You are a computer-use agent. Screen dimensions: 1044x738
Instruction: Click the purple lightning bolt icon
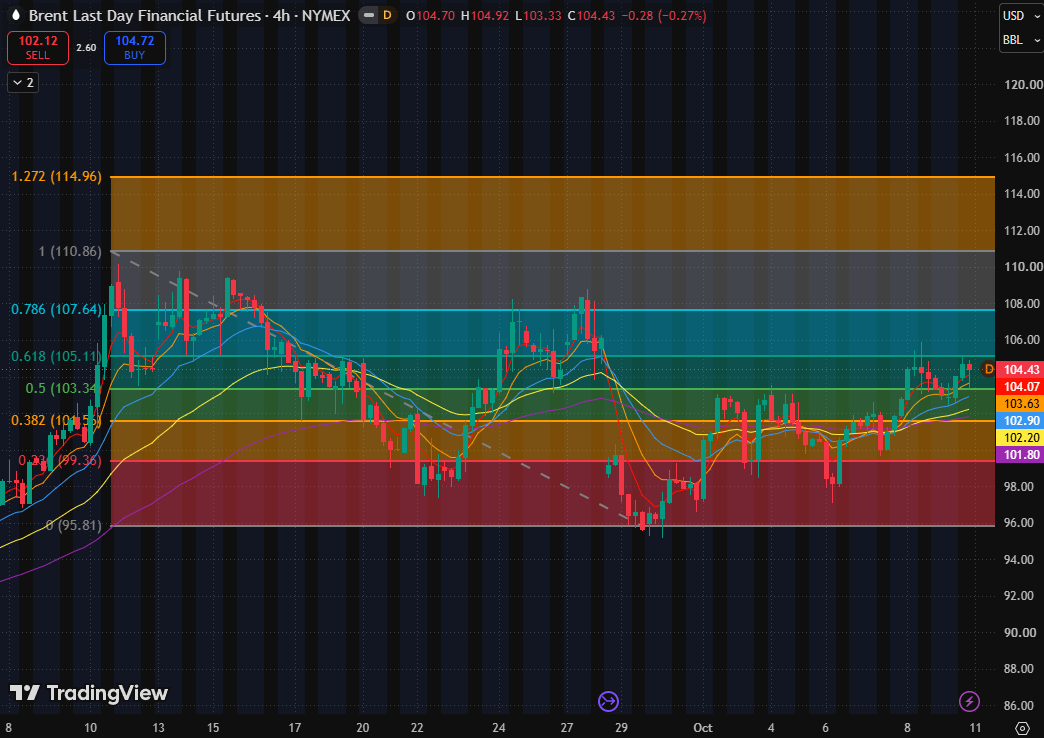(969, 701)
